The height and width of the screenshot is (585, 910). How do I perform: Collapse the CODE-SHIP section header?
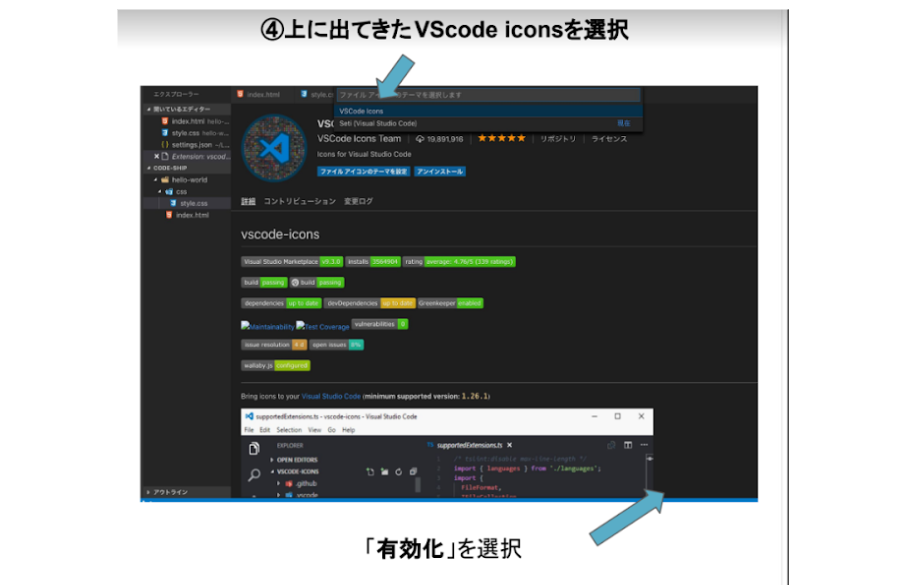tap(149, 168)
